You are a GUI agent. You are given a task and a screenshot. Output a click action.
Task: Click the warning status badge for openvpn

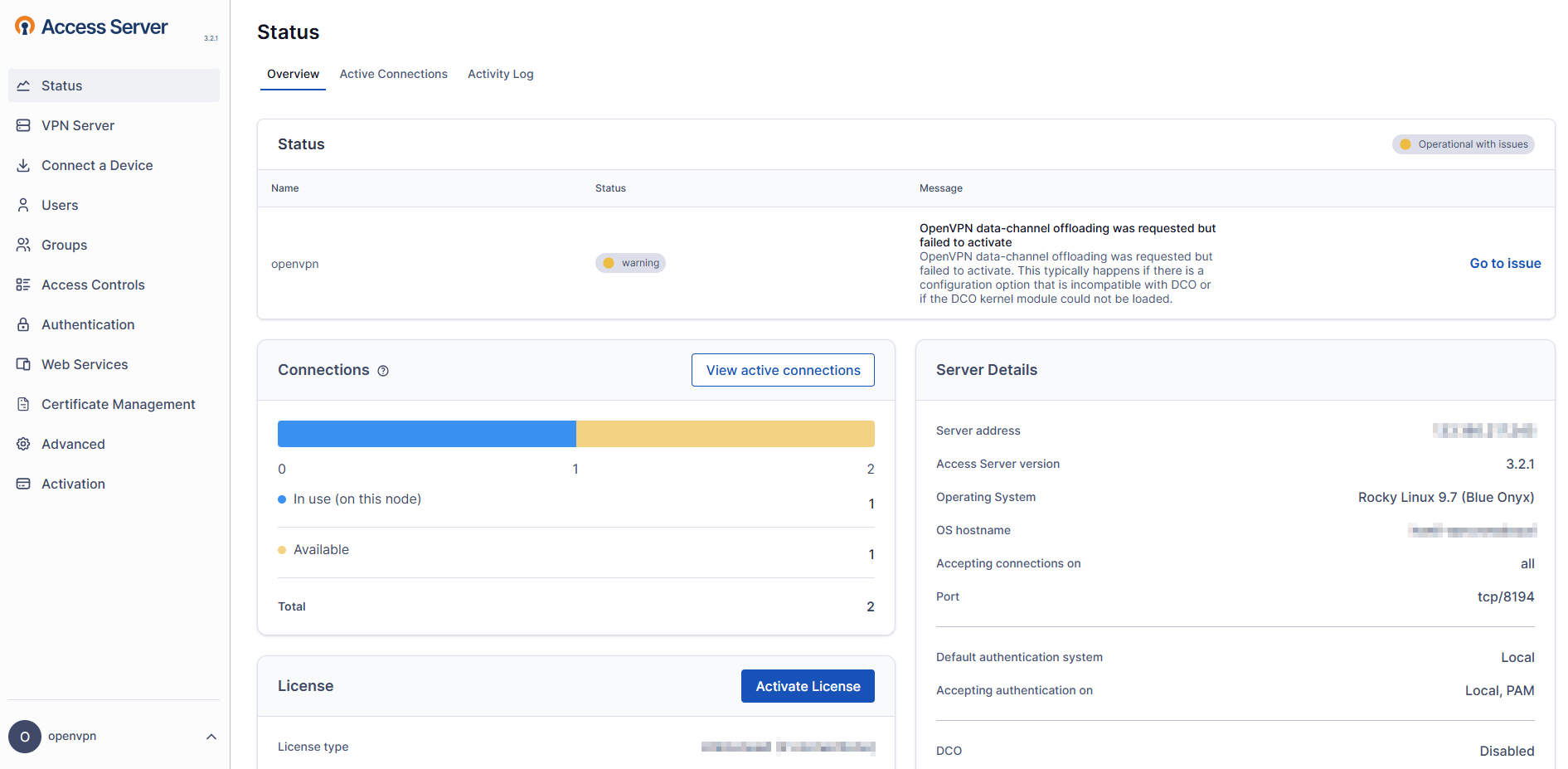pyautogui.click(x=630, y=263)
